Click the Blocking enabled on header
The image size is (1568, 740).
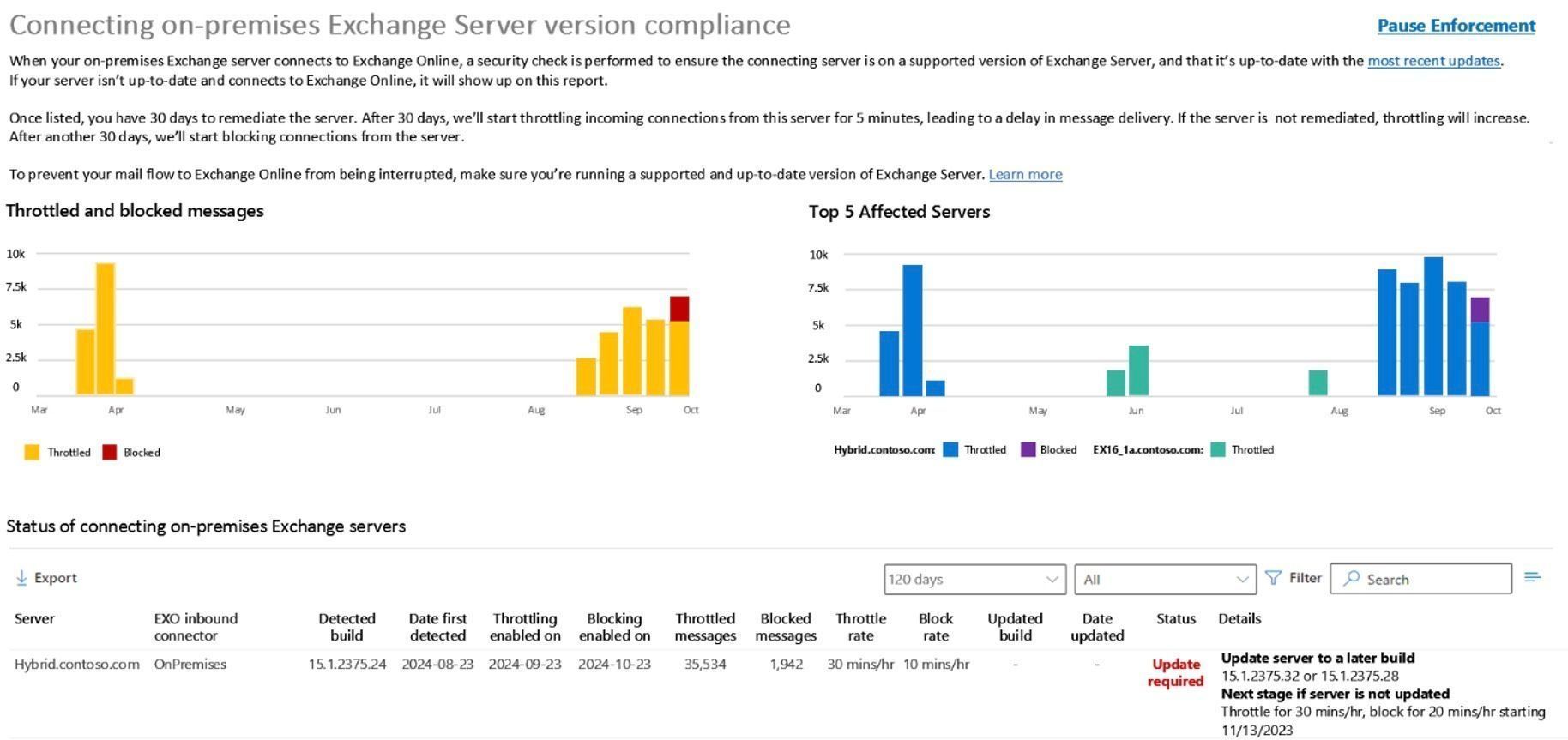(614, 628)
